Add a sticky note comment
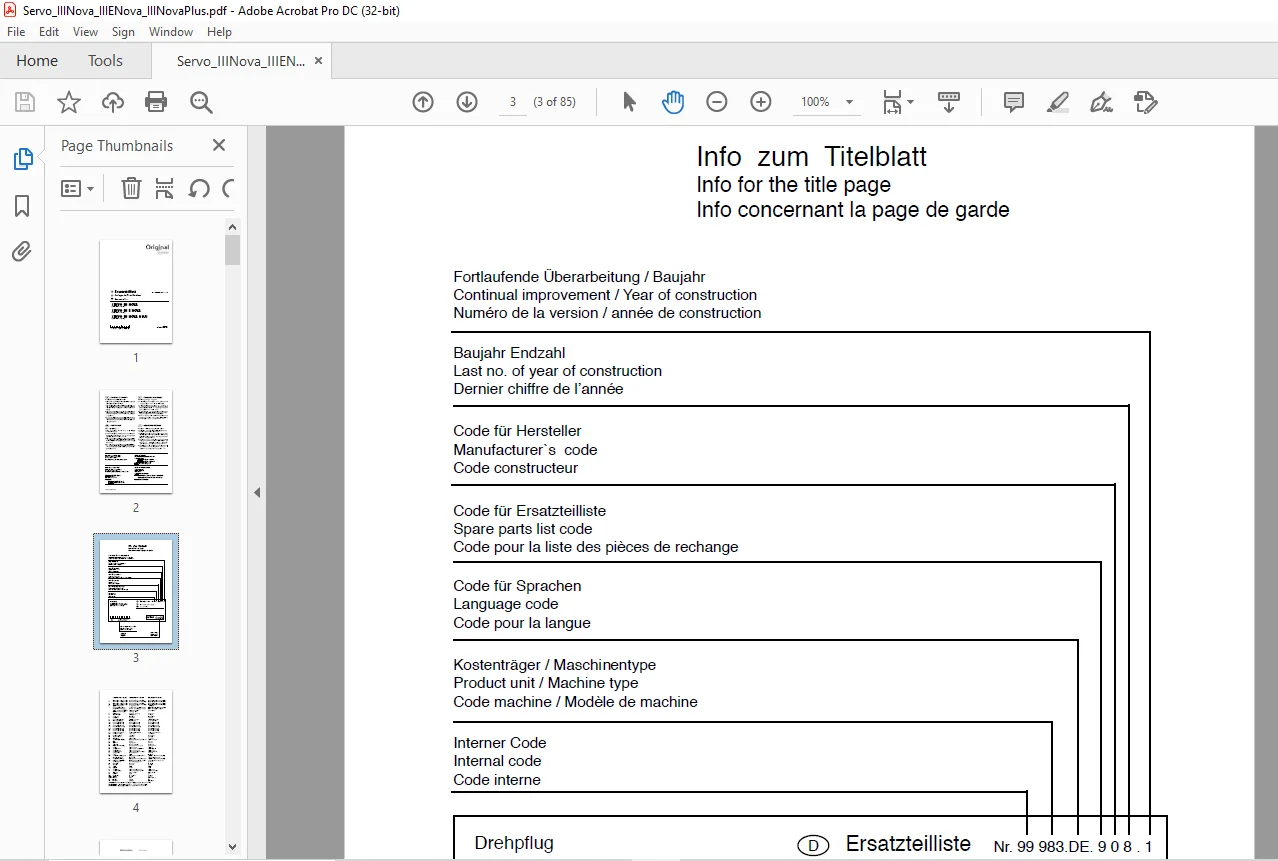The width and height of the screenshot is (1278, 861). pos(1014,102)
